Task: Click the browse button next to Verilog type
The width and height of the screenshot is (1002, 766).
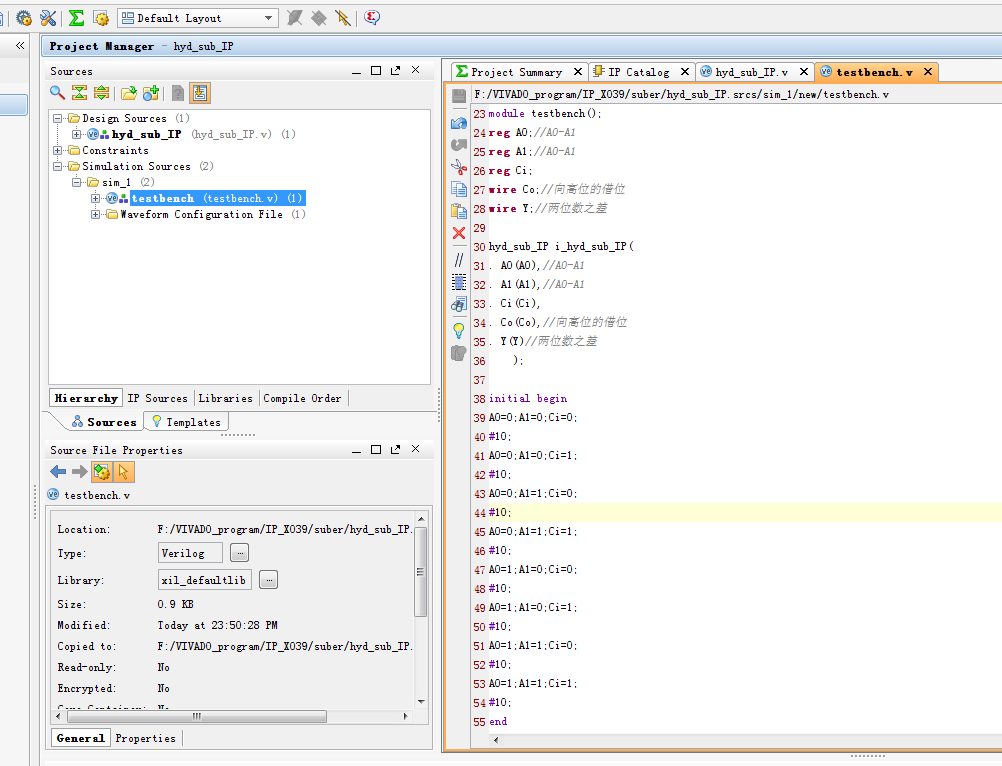Action: coord(239,552)
